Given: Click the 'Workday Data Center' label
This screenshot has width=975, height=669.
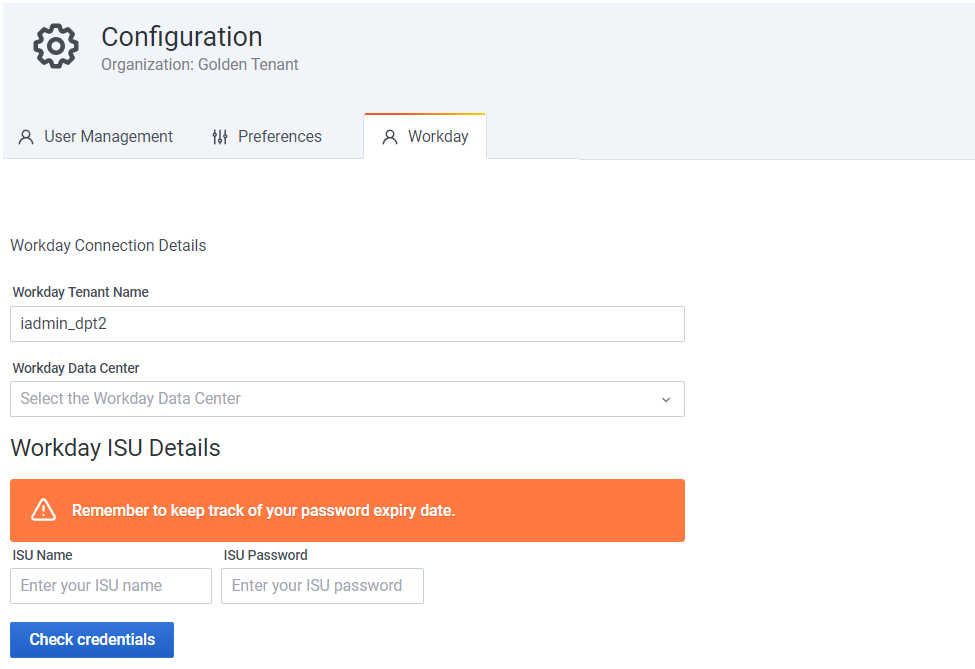Looking at the screenshot, I should [76, 368].
